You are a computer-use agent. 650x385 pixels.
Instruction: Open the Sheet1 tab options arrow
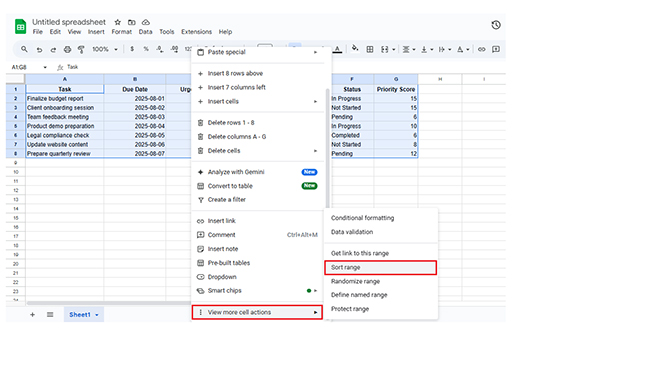[x=97, y=315]
